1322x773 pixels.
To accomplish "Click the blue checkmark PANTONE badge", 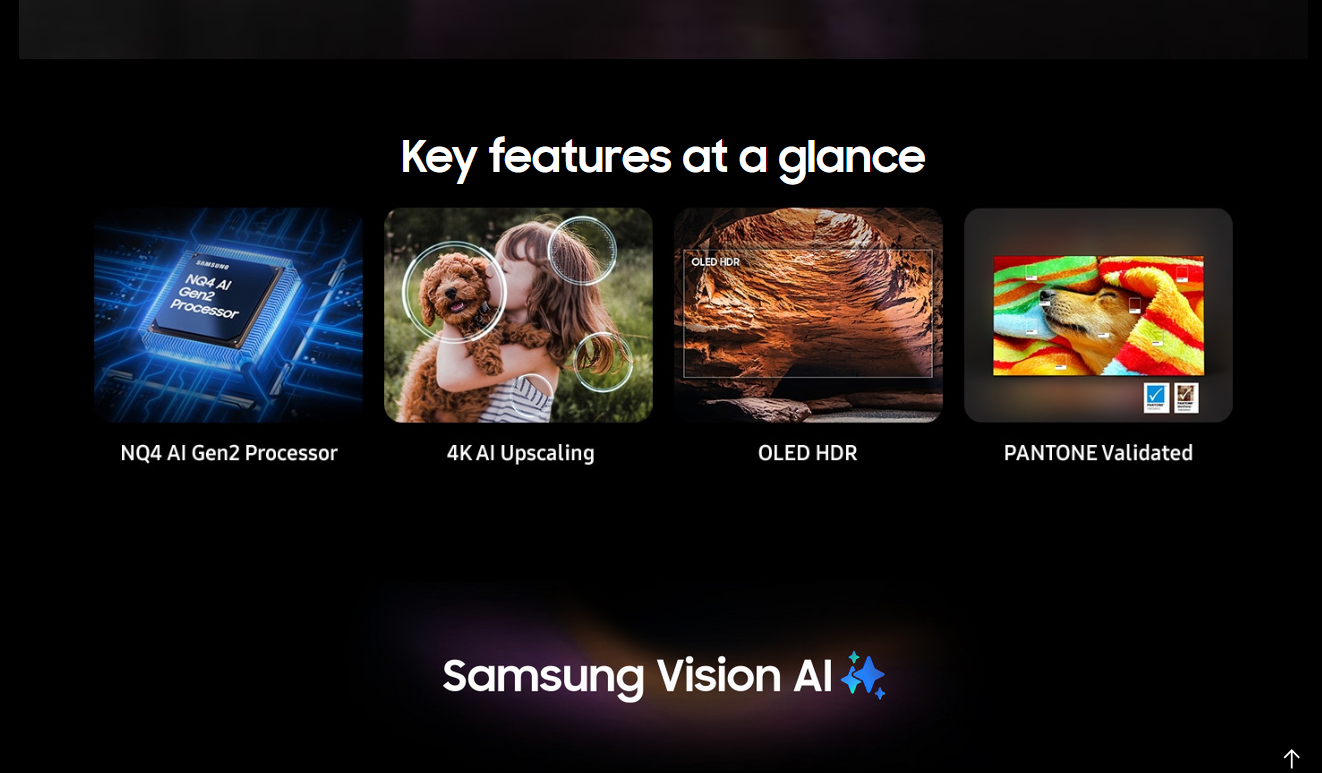I will click(1157, 397).
